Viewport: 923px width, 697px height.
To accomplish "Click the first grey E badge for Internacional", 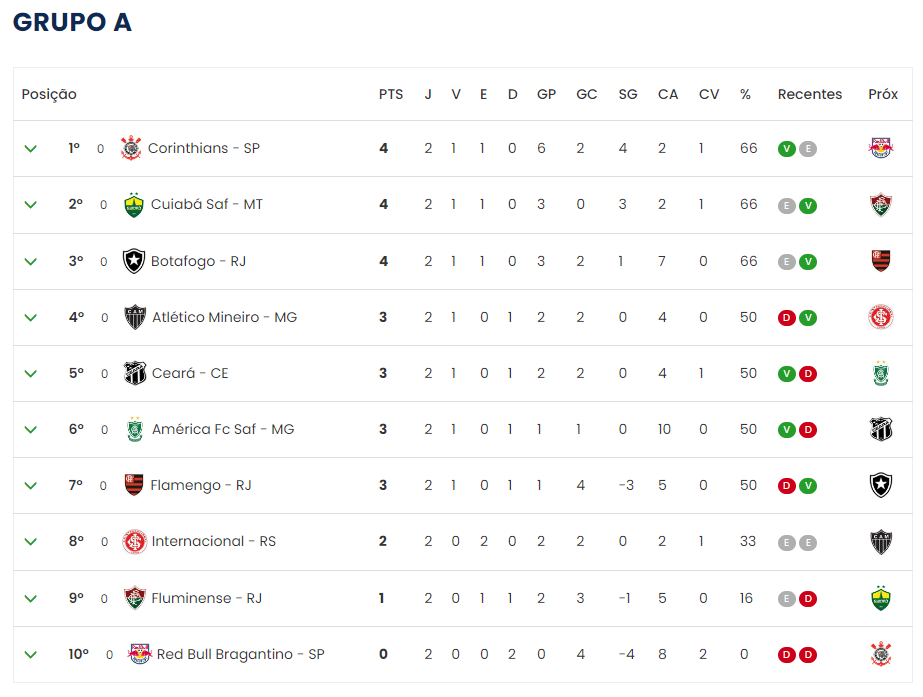I will click(x=786, y=542).
